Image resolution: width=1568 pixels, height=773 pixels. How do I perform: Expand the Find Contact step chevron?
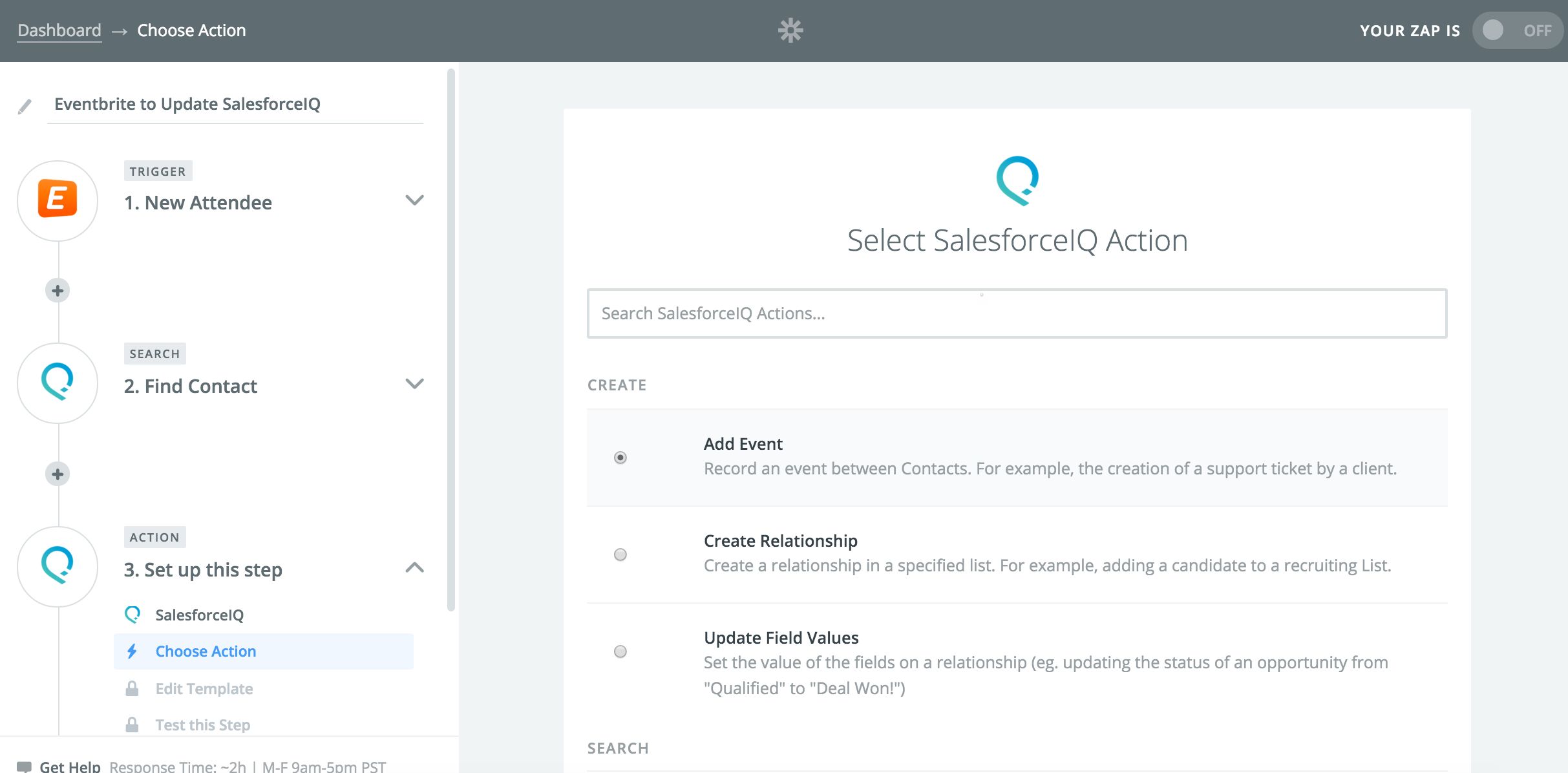pyautogui.click(x=414, y=383)
